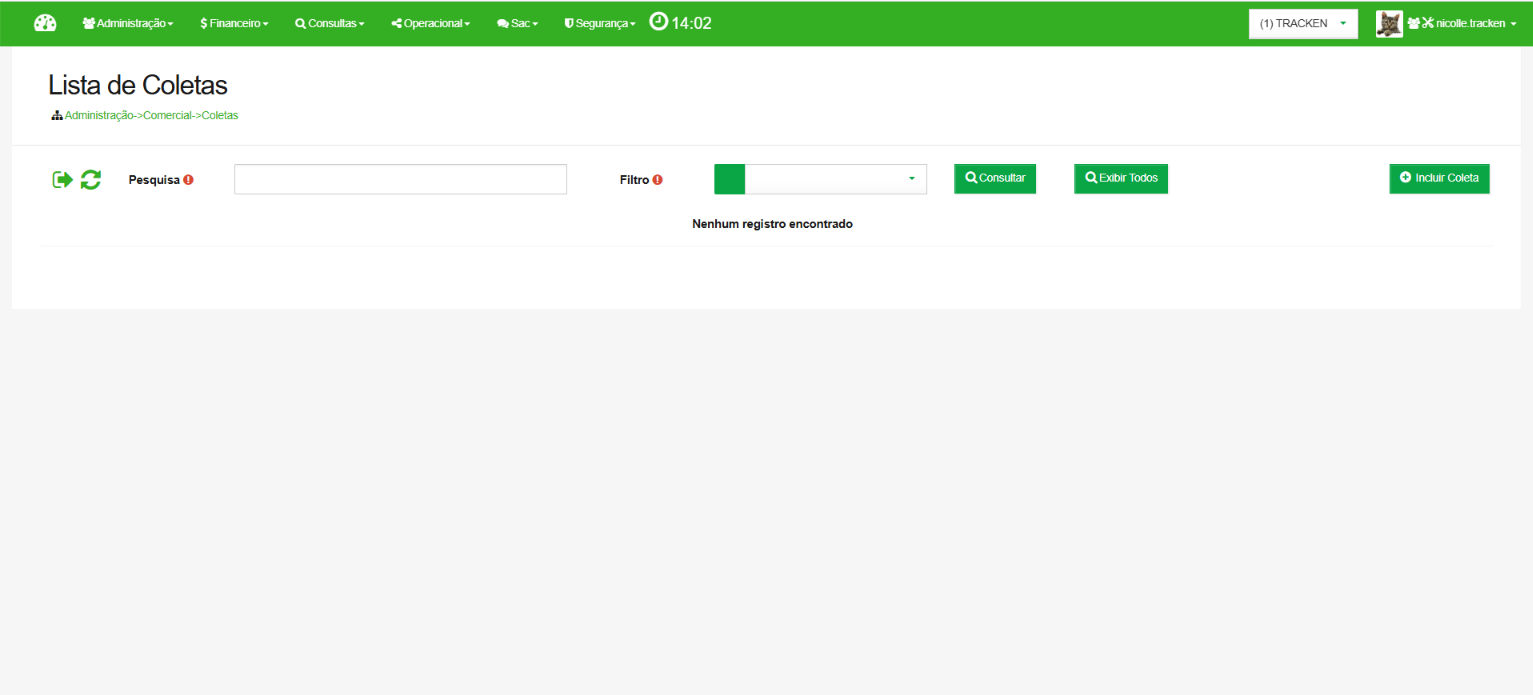
Task: Click the Consultar button
Action: pyautogui.click(x=995, y=178)
